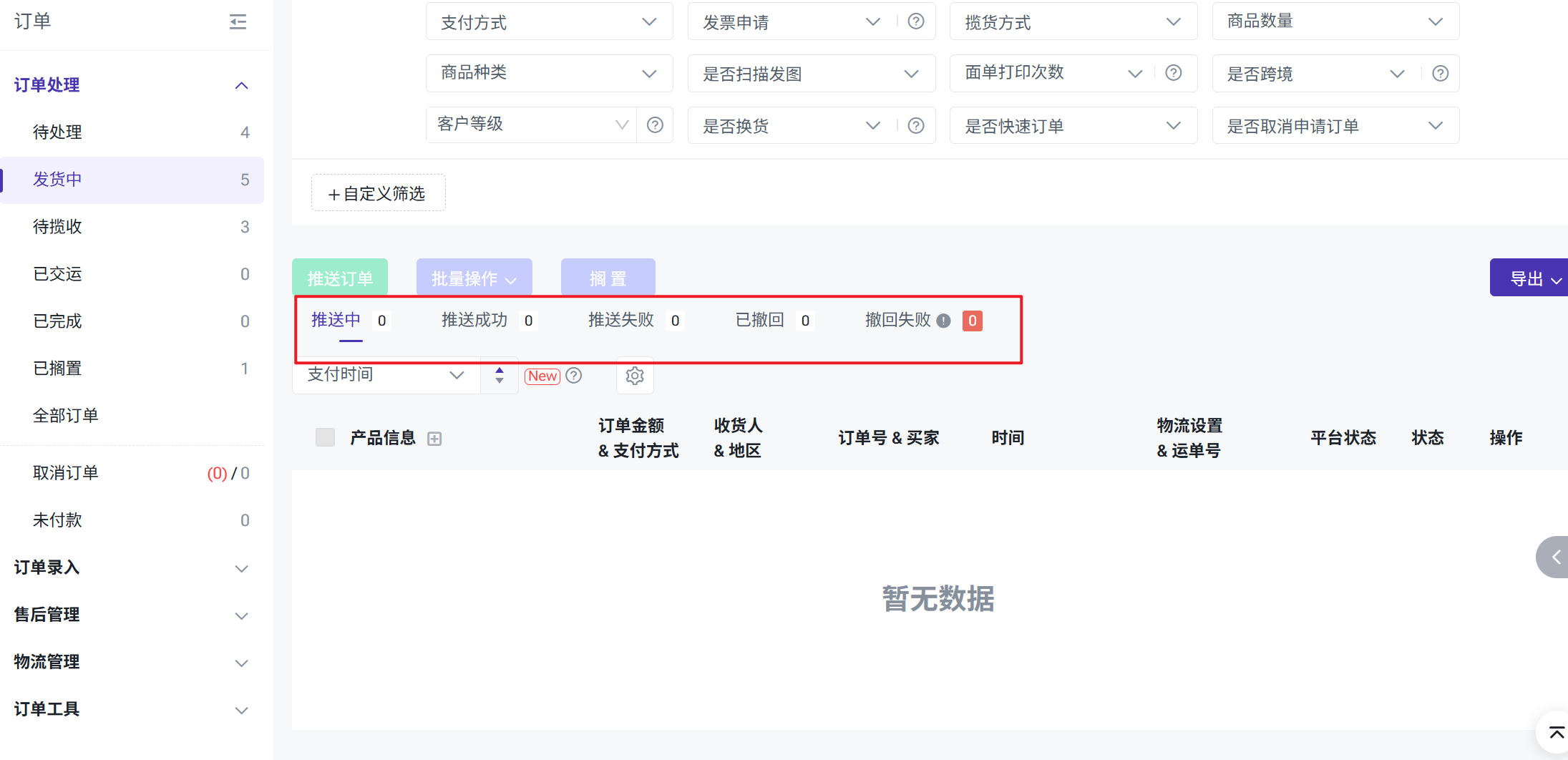Screen dimensions: 1568x760
Task: Toggle sort order arrows beside 支付时间
Action: tap(500, 375)
